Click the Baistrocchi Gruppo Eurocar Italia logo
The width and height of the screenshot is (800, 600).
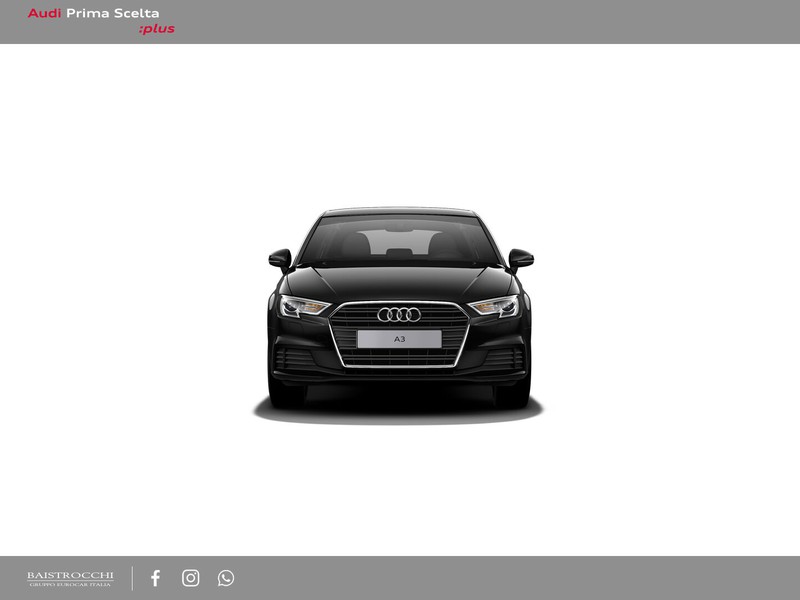(x=70, y=579)
